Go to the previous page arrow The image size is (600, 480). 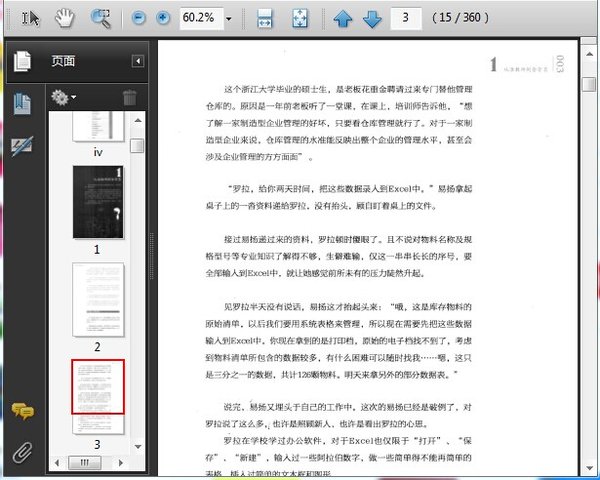point(343,18)
